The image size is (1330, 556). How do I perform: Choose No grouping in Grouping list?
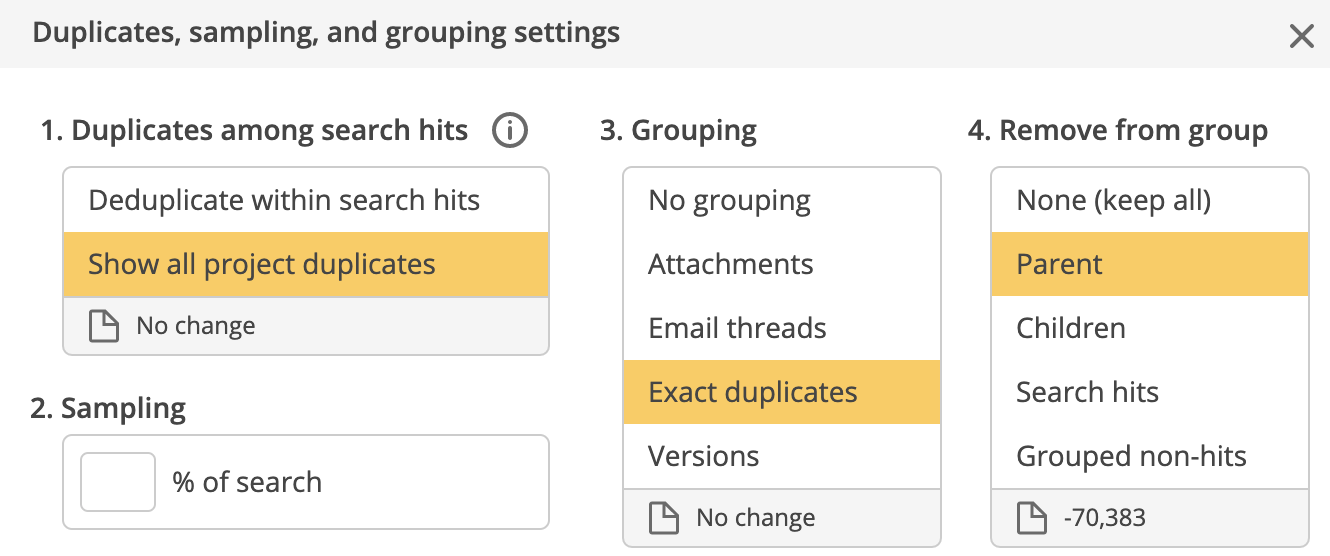pos(782,200)
